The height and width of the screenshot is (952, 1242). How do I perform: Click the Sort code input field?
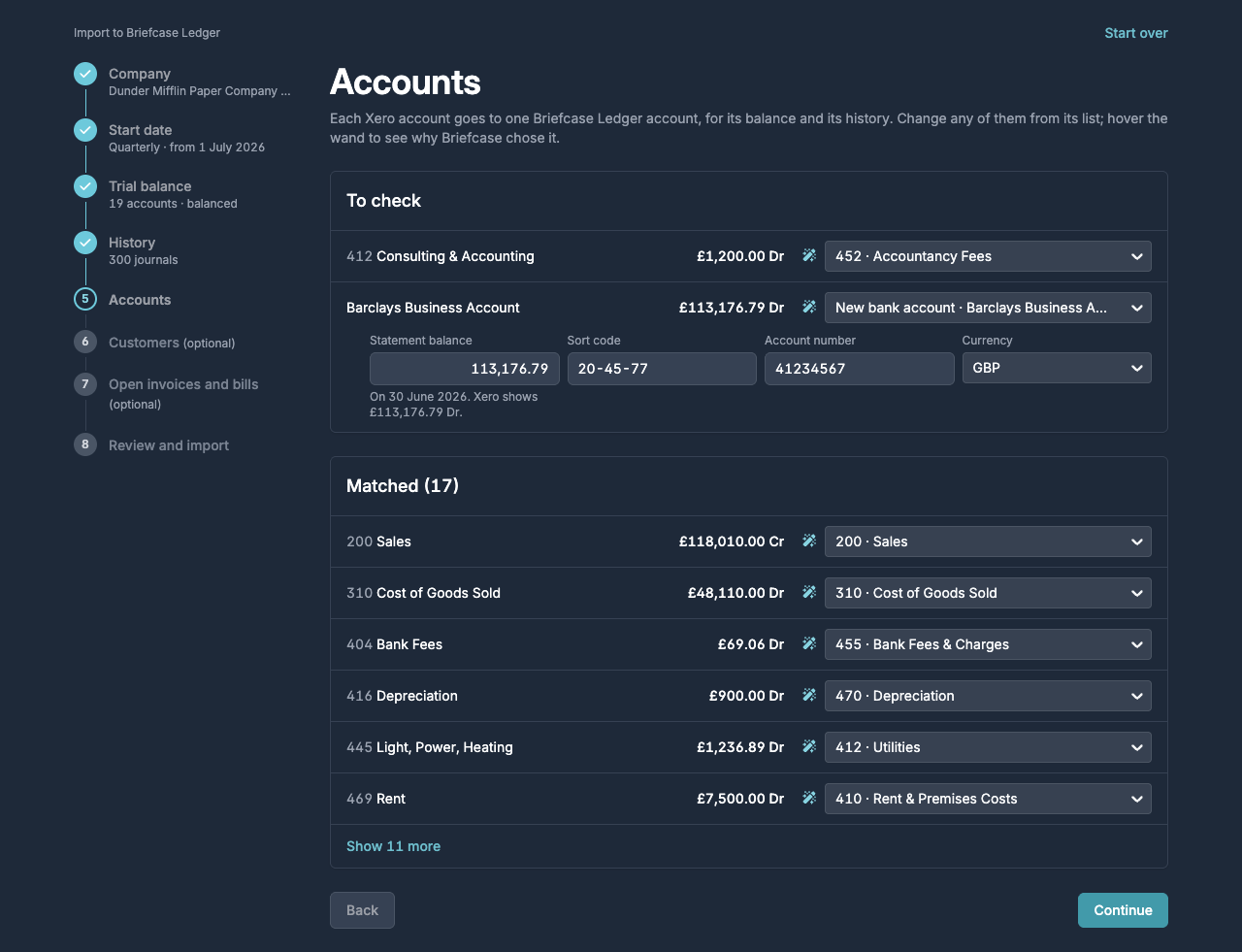click(662, 369)
